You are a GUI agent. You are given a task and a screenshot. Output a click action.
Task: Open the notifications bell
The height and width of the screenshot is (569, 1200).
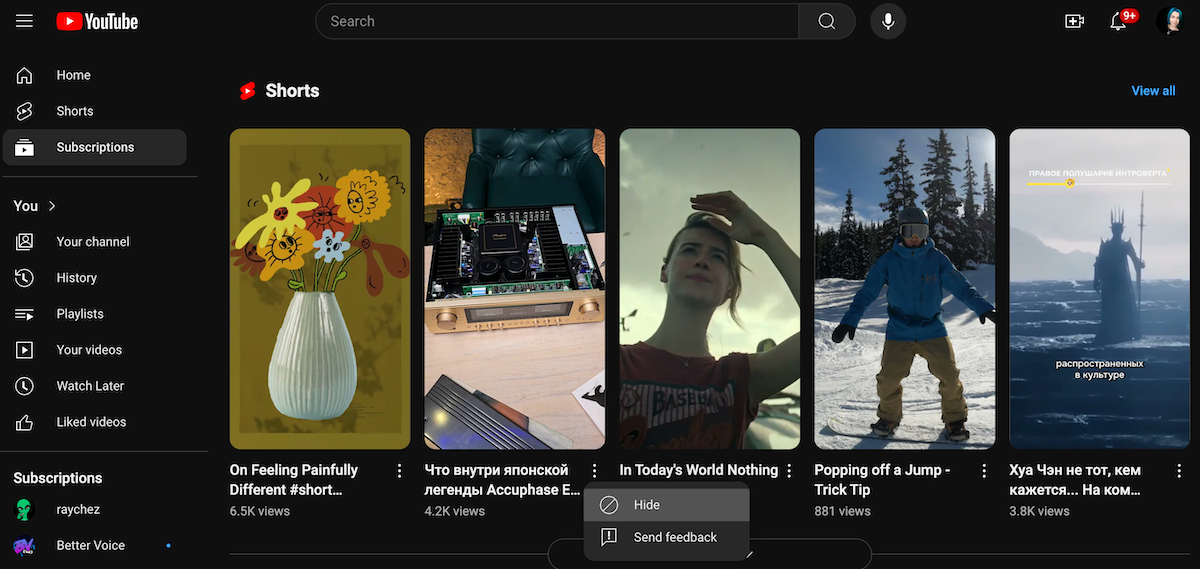click(1119, 21)
